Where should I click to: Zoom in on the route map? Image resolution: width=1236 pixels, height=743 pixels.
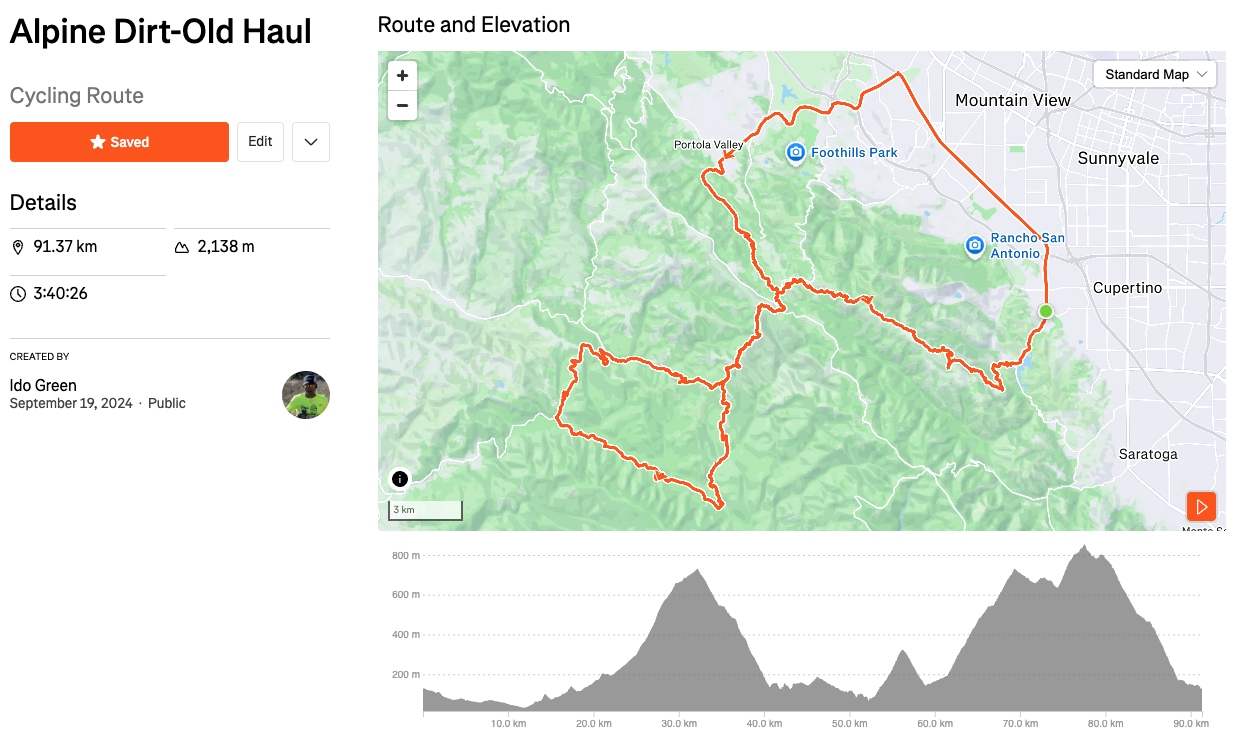[402, 76]
